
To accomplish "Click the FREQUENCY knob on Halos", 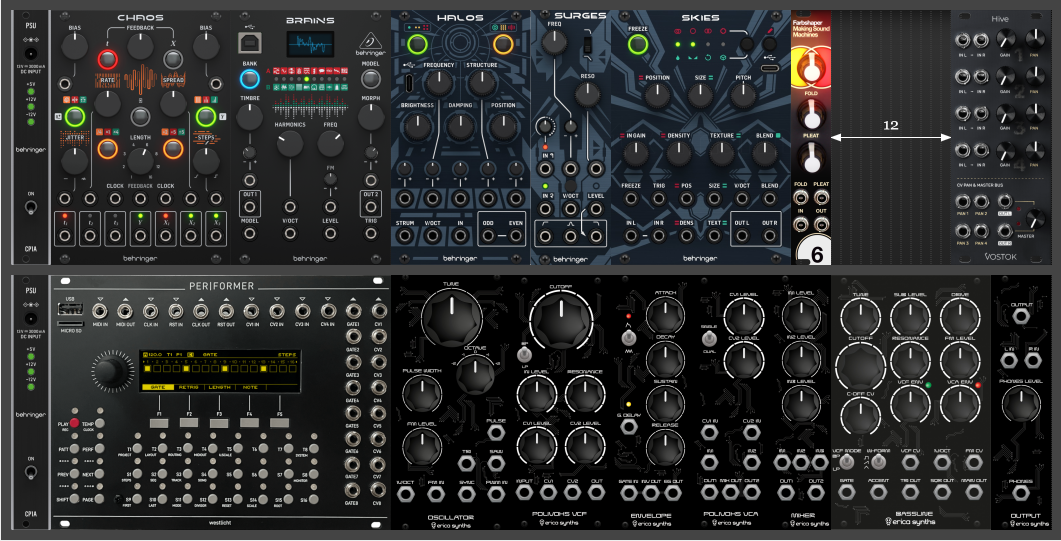I will click(439, 84).
